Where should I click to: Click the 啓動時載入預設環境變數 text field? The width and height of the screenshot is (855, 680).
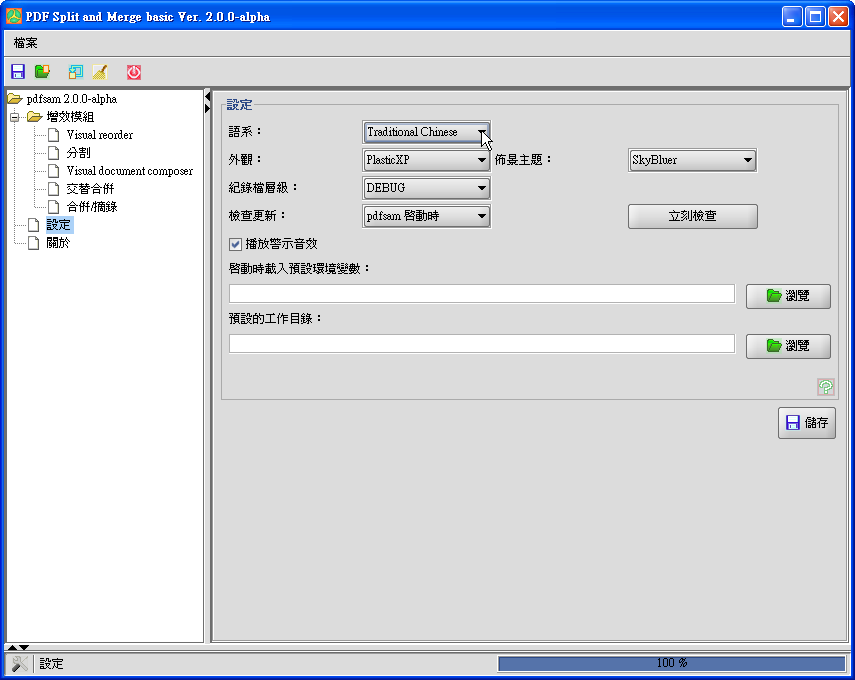click(481, 293)
